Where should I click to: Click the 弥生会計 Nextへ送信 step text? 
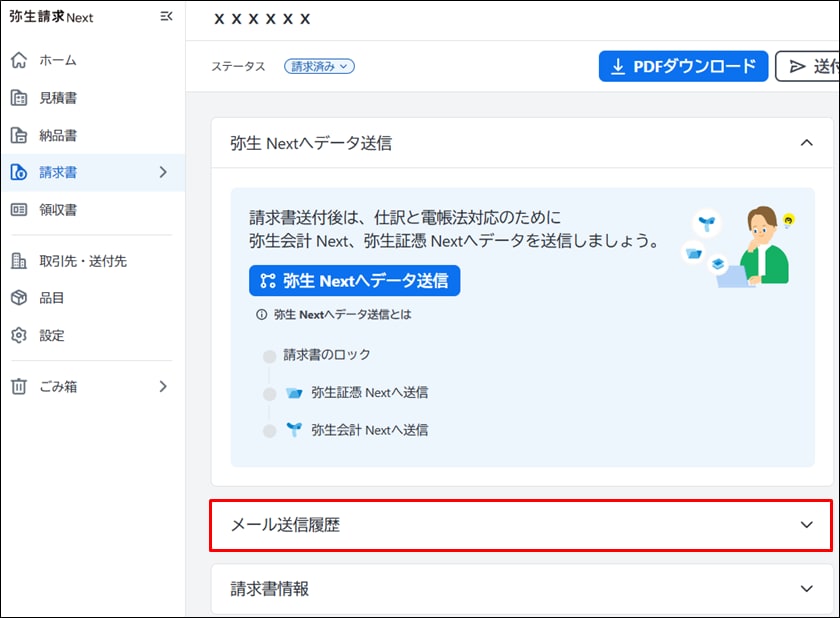click(370, 430)
